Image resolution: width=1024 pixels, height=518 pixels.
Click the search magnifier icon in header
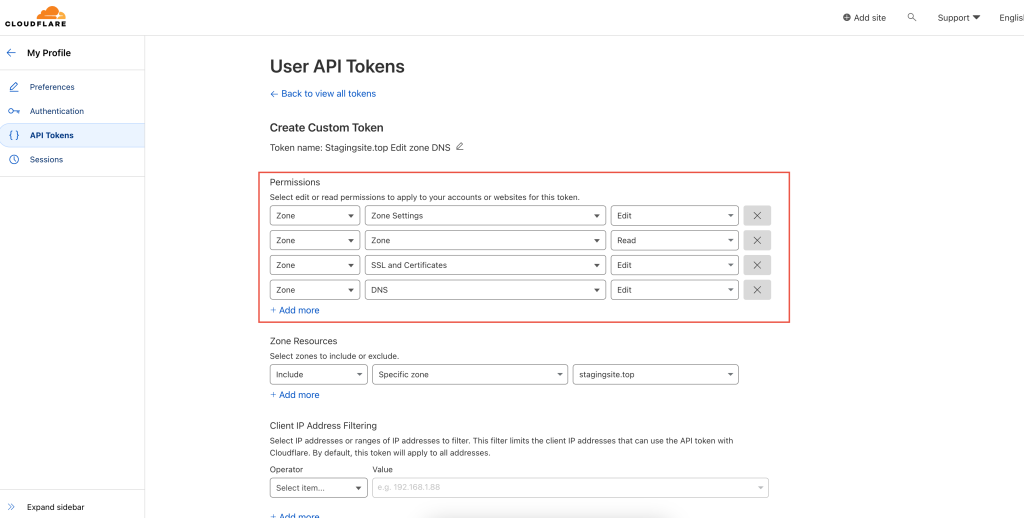tap(911, 17)
